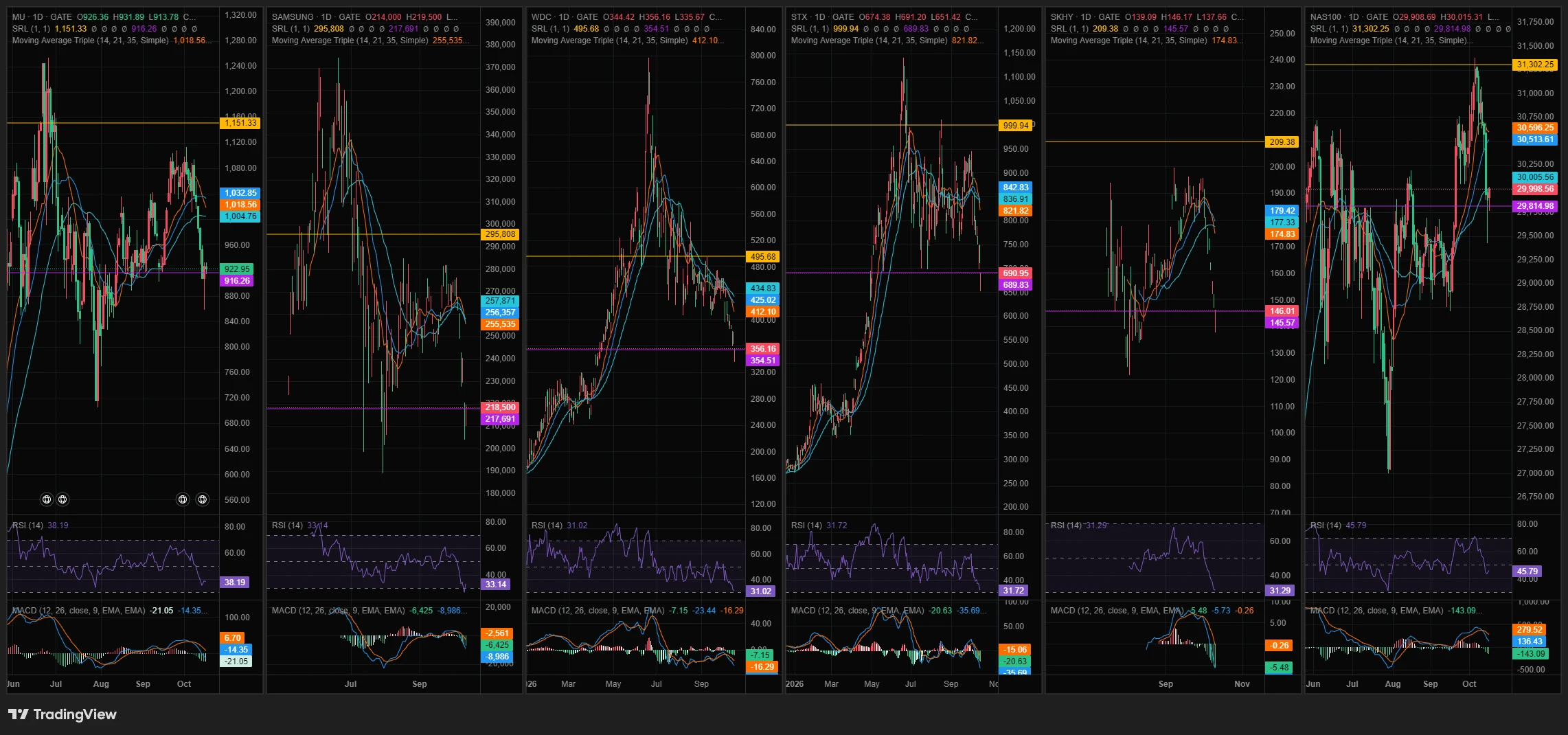Select the STX · 1D · GATE symbol title
1568x735 pixels.
click(x=822, y=17)
